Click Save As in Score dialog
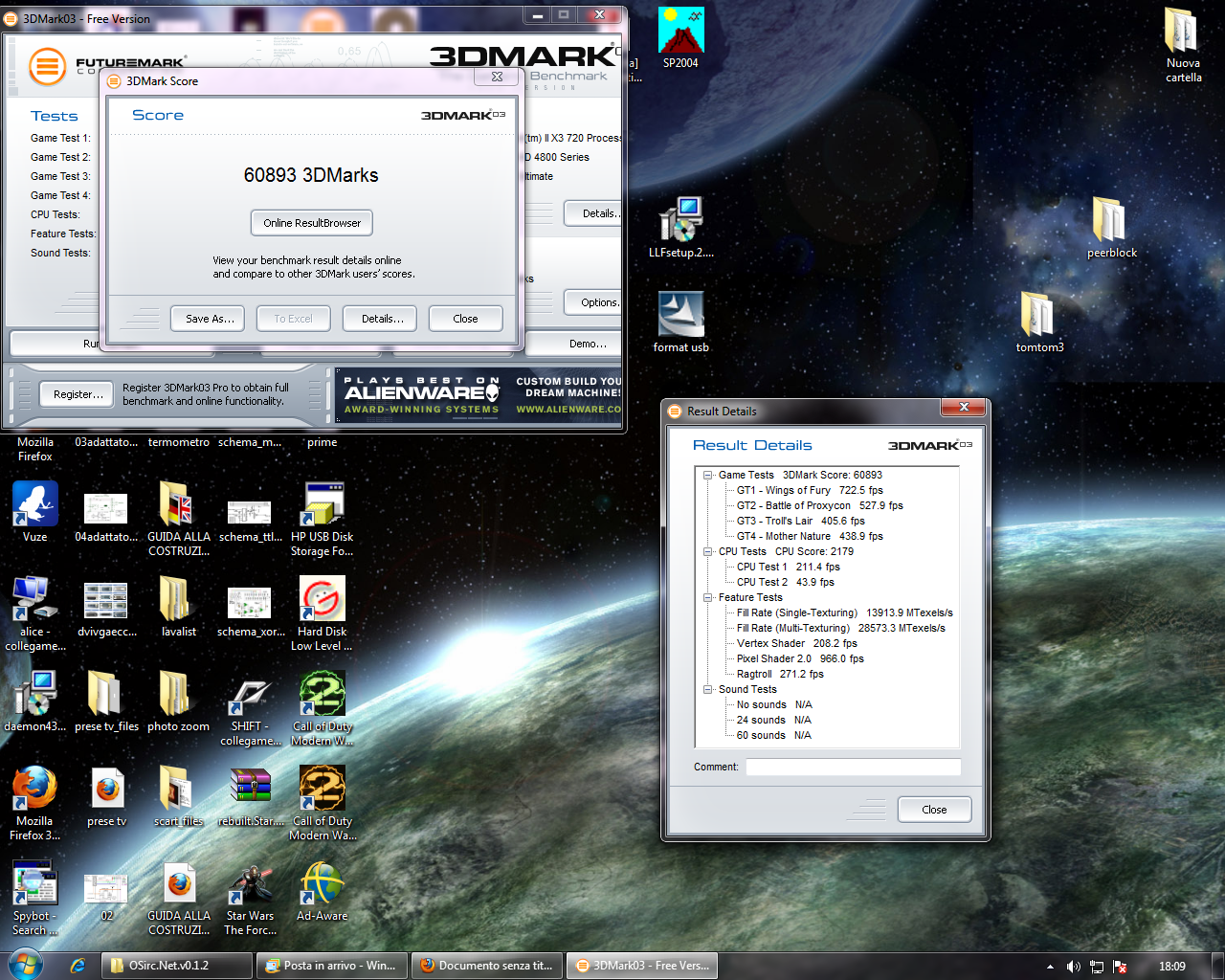This screenshot has height=980, width=1225. tap(210, 319)
